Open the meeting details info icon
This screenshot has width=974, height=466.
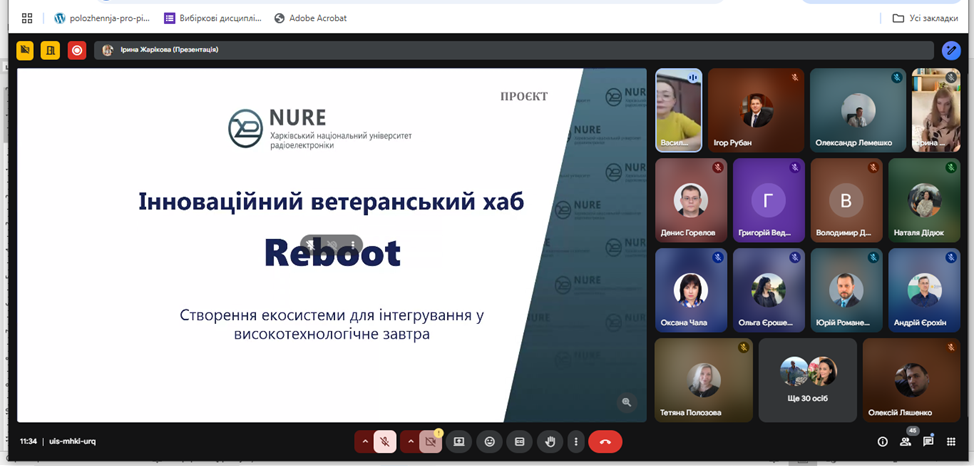coord(882,442)
